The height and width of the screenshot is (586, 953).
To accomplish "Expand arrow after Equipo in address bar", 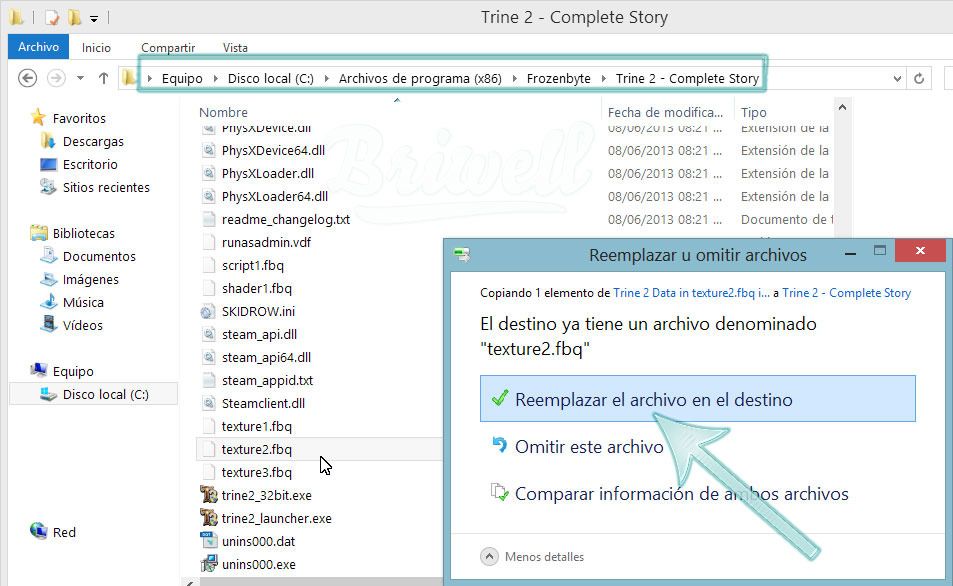I will [x=215, y=78].
